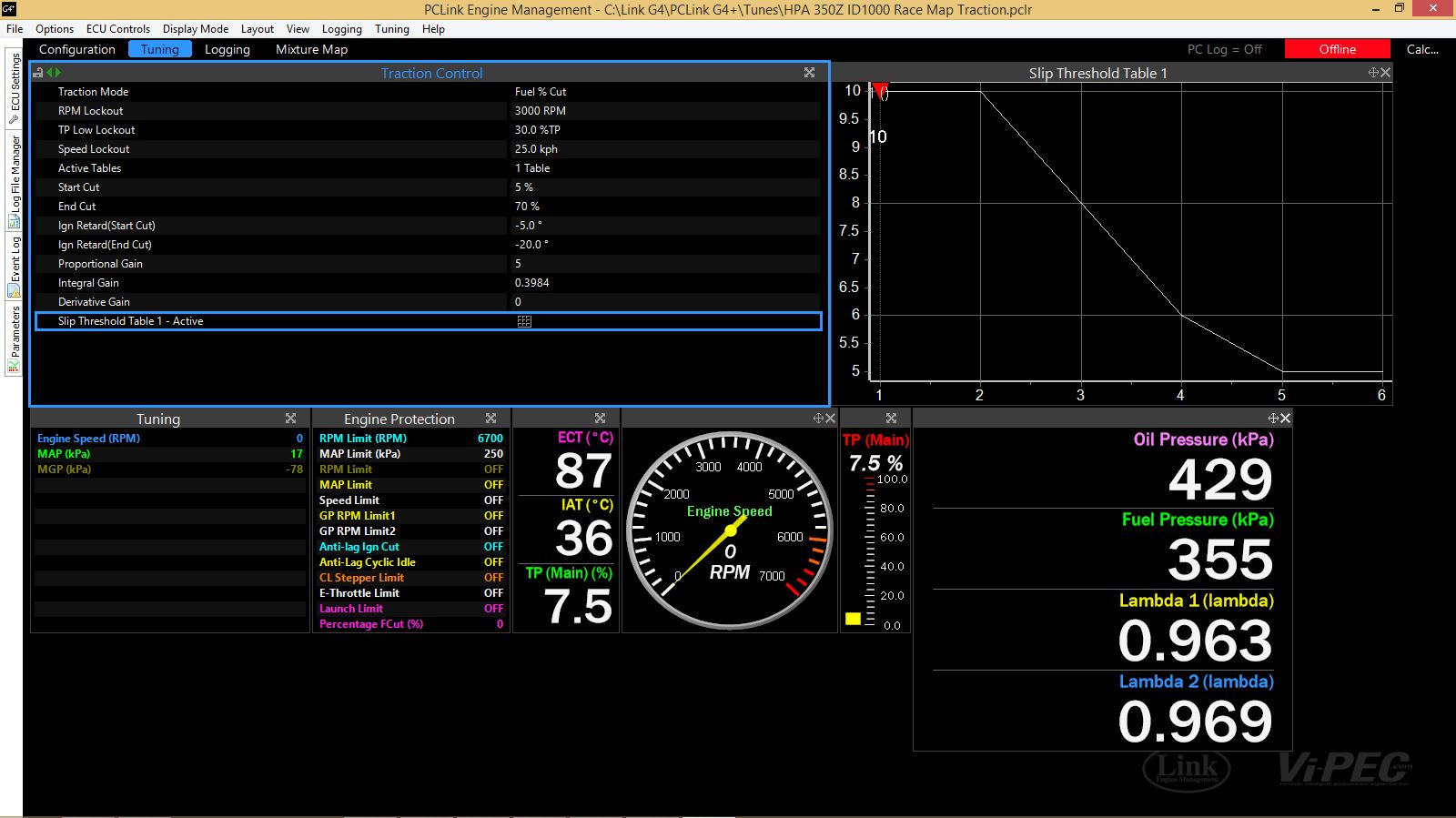Switch to the Logging page tab
1456x818 pixels.
click(x=227, y=49)
